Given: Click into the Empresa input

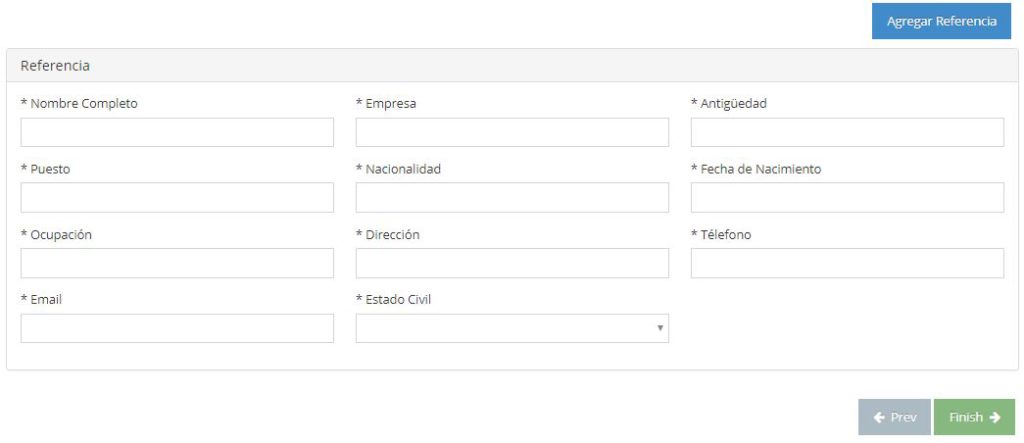Looking at the screenshot, I should (x=512, y=132).
